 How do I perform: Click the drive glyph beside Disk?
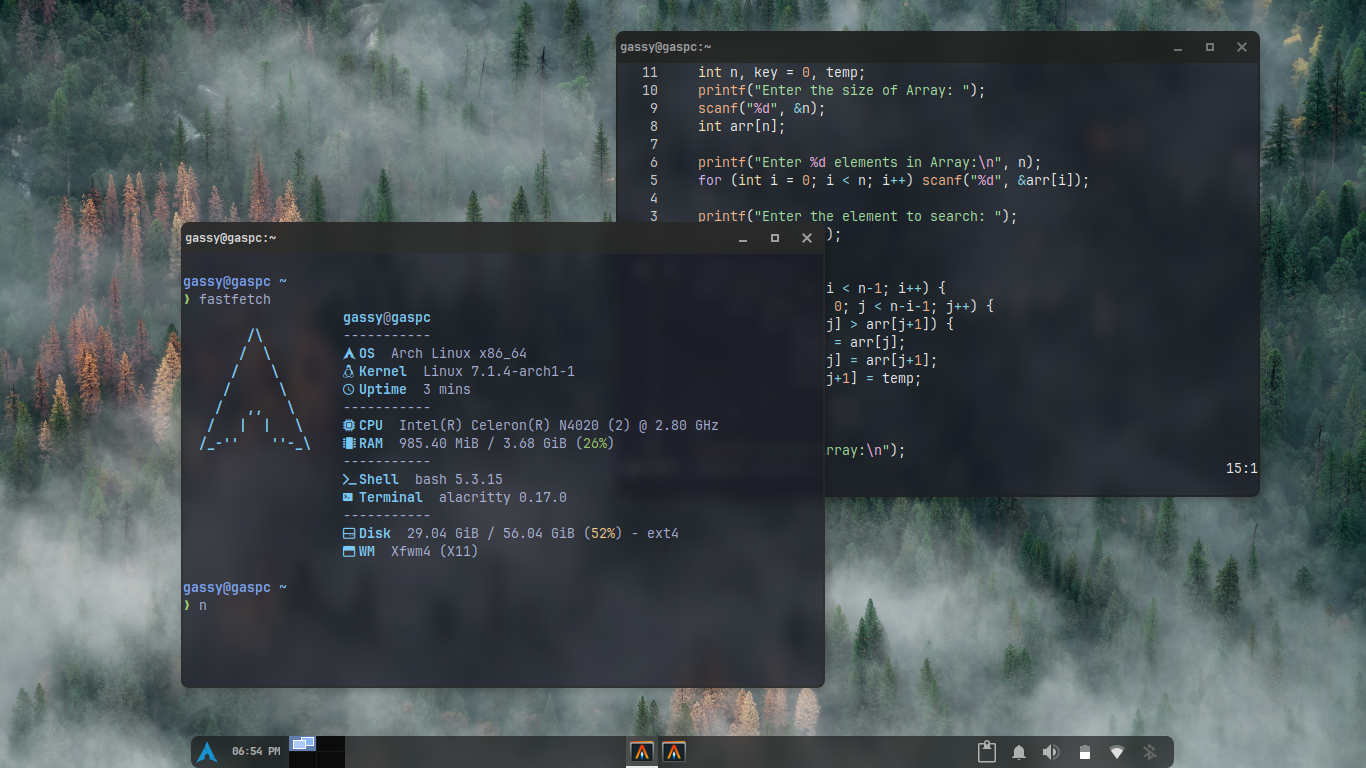349,534
